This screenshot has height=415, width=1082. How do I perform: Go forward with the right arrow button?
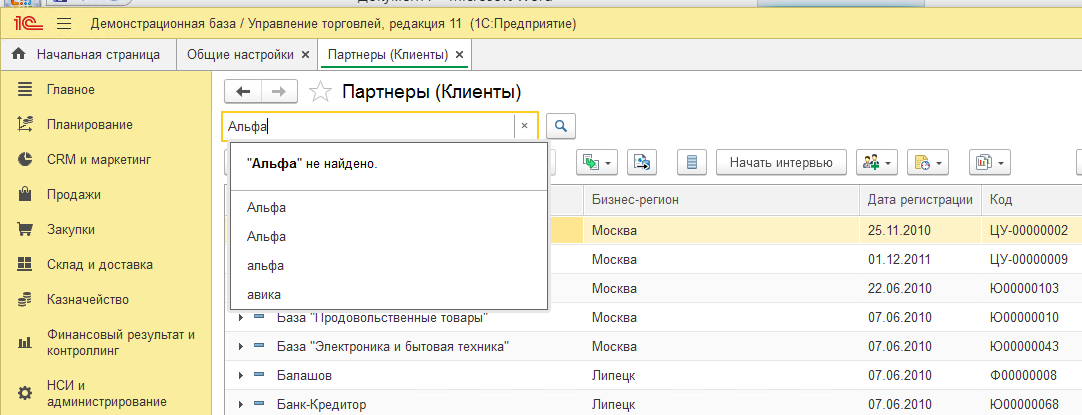[279, 91]
